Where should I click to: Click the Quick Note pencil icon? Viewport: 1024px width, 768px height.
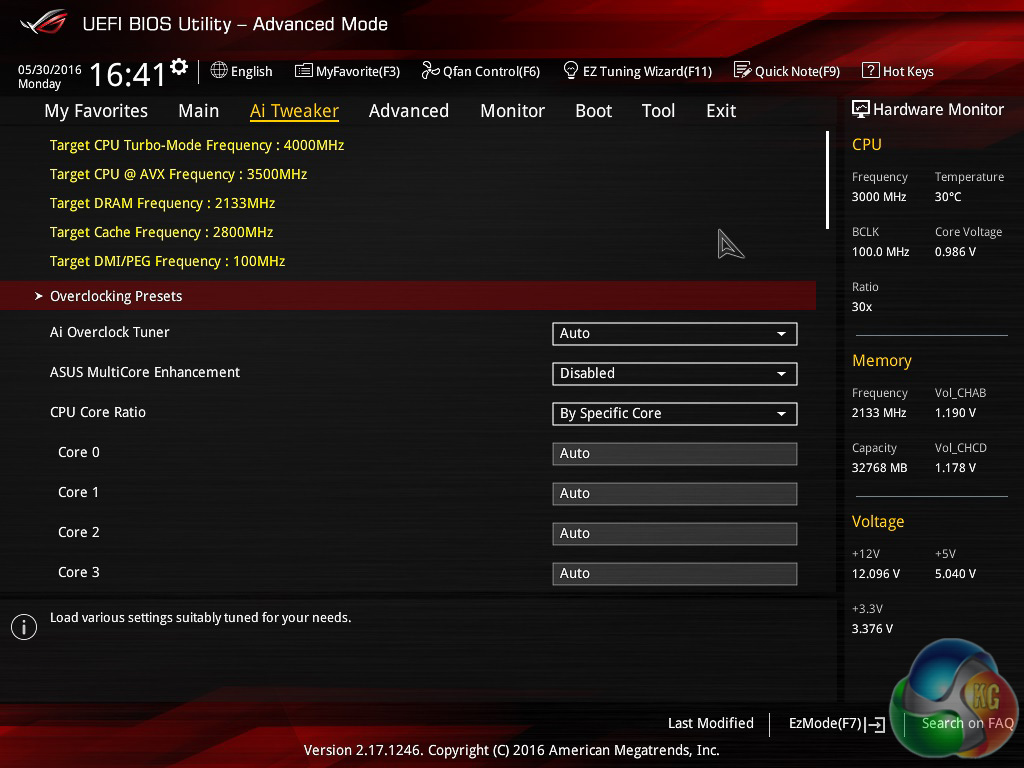(742, 70)
